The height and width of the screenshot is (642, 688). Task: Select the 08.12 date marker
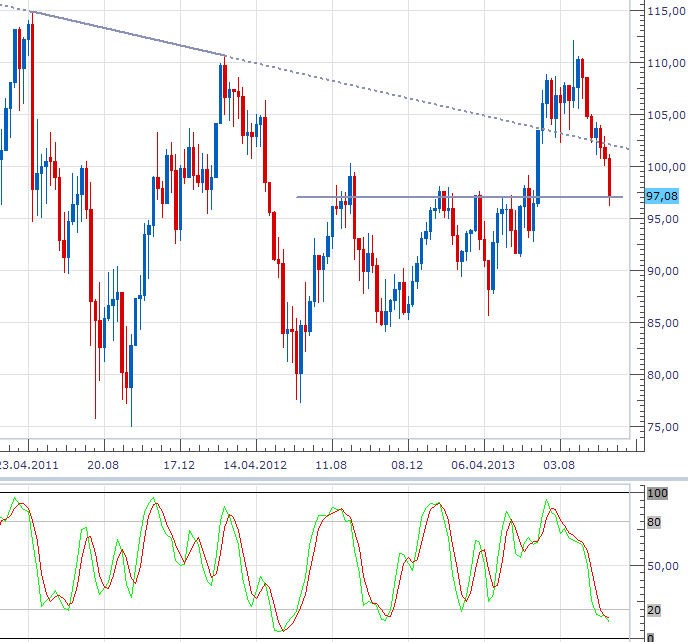point(407,465)
